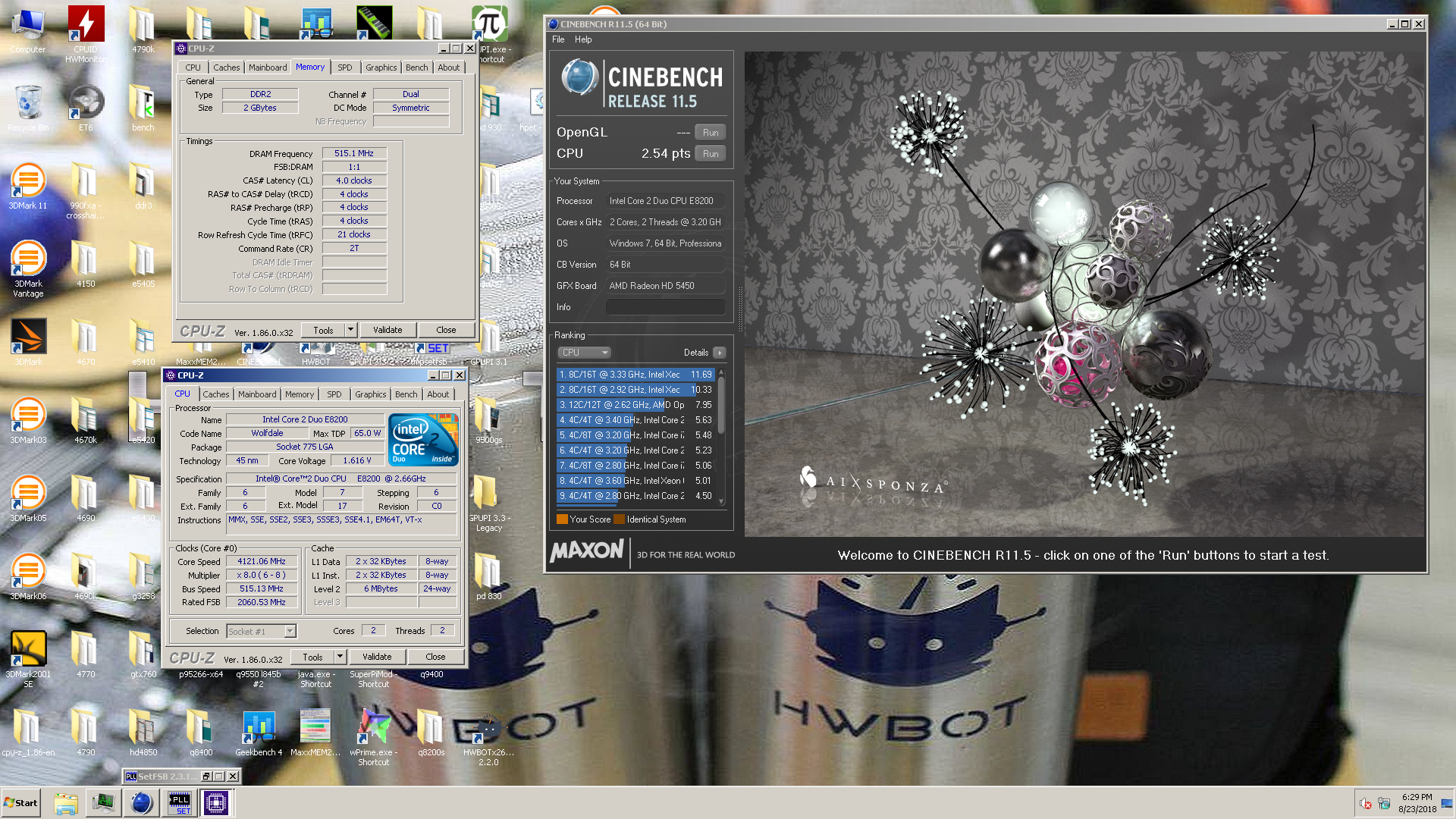Click the volume icon in system tray
Screen dimensions: 1456x819
(x=1365, y=804)
